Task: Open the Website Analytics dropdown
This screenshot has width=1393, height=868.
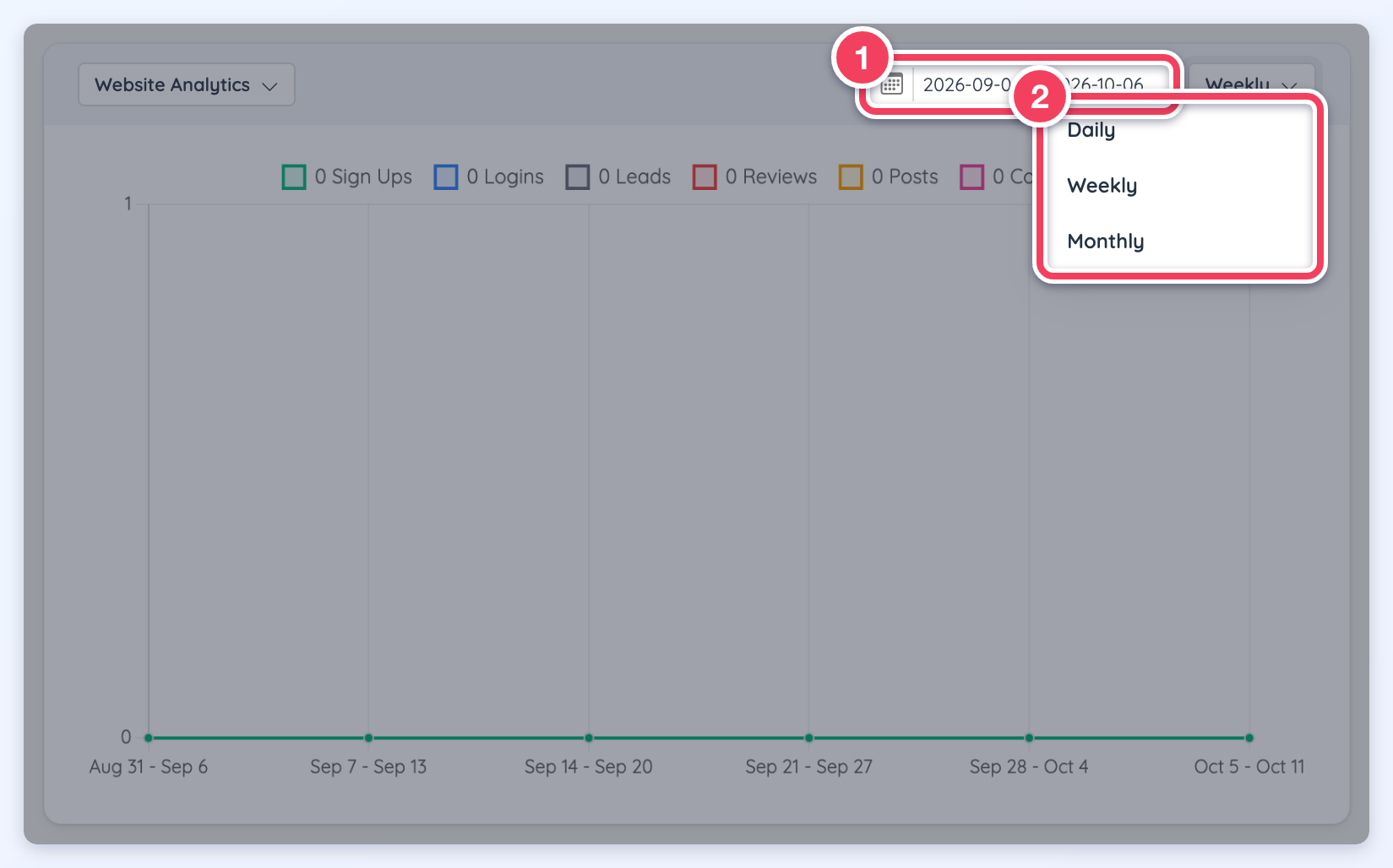Action: tap(187, 84)
